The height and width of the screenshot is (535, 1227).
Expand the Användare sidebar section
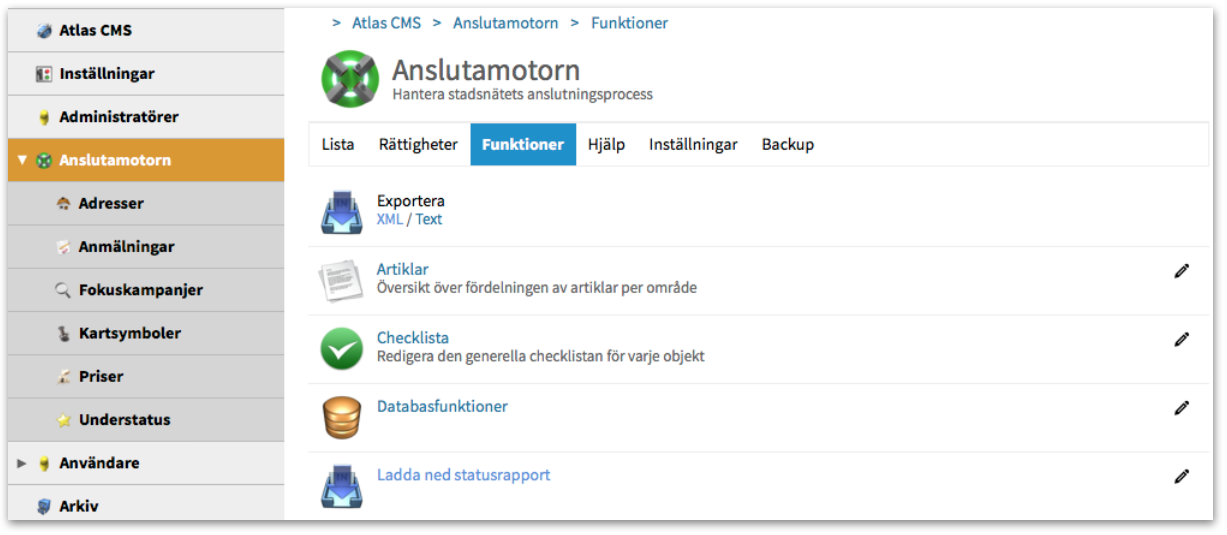(x=22, y=463)
